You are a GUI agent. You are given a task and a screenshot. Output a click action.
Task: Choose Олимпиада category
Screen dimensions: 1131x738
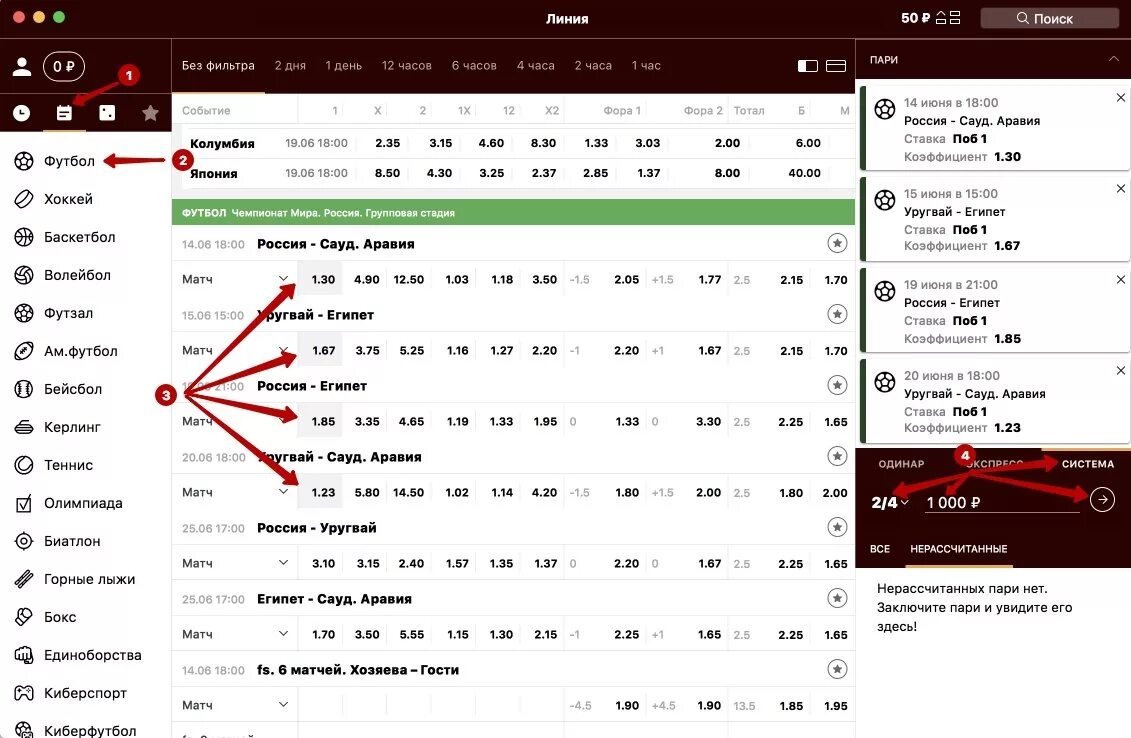(85, 503)
